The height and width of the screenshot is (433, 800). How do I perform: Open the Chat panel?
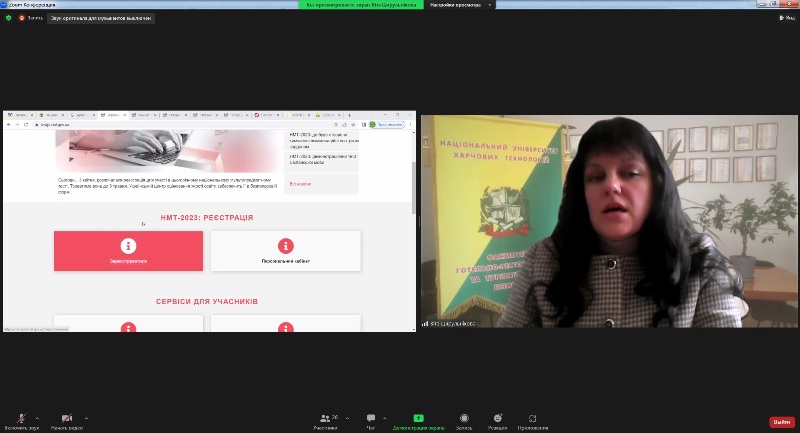tap(371, 421)
